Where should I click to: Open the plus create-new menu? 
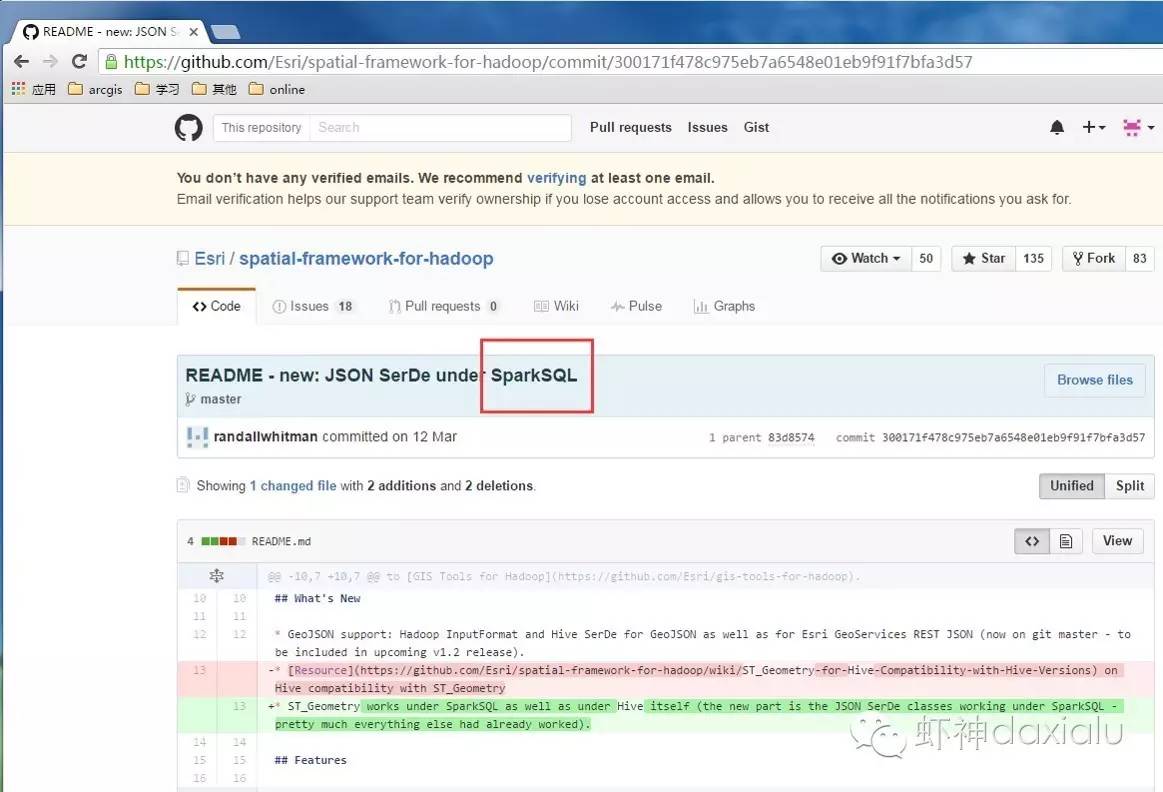tap(1093, 128)
